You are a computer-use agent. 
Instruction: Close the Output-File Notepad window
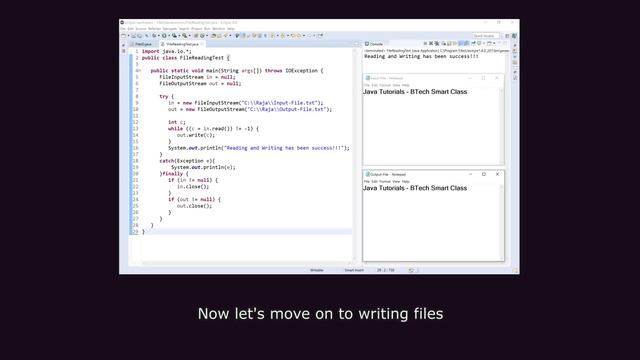[x=497, y=174]
